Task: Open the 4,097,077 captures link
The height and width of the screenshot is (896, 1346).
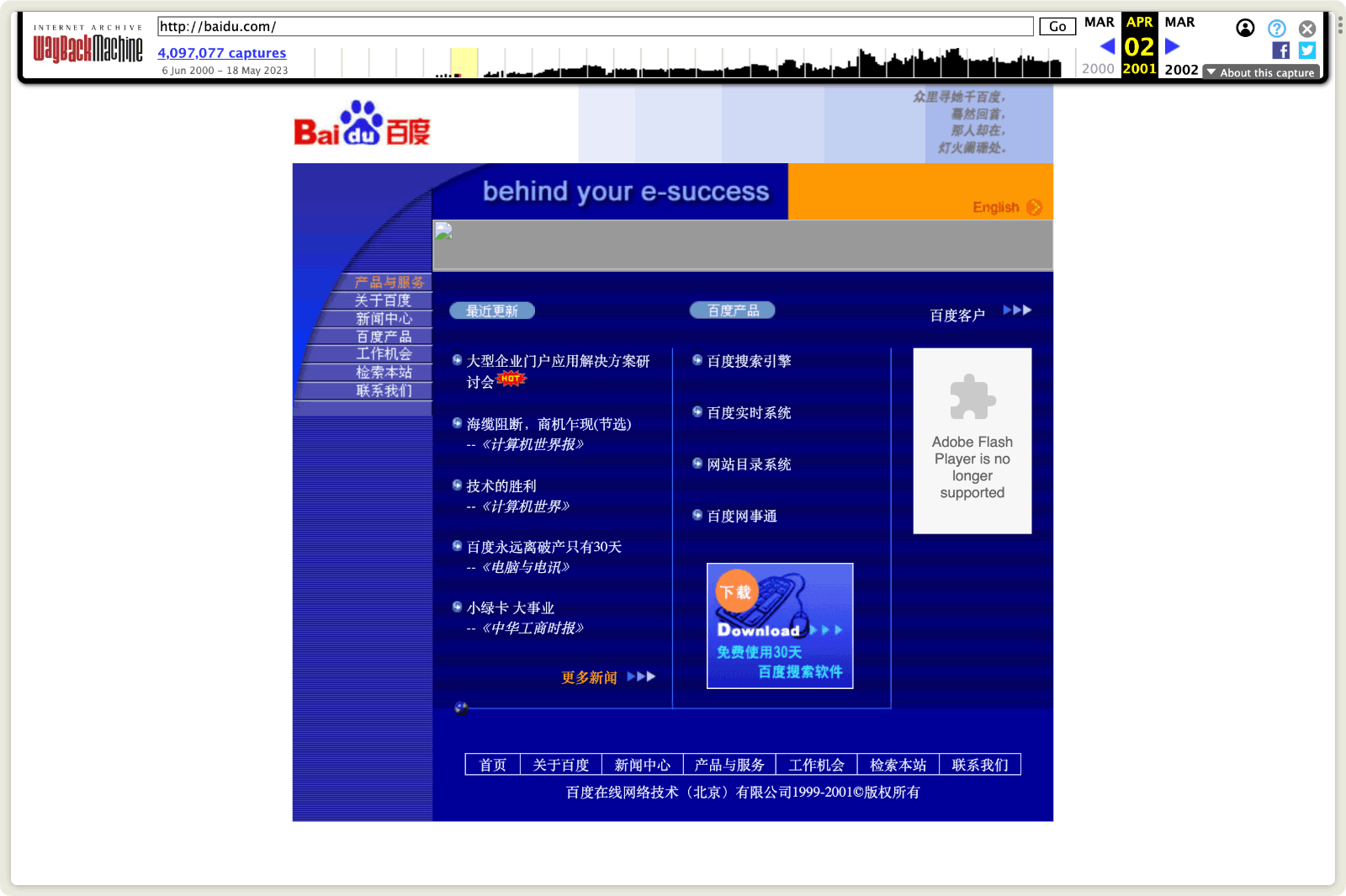Action: tap(221, 53)
